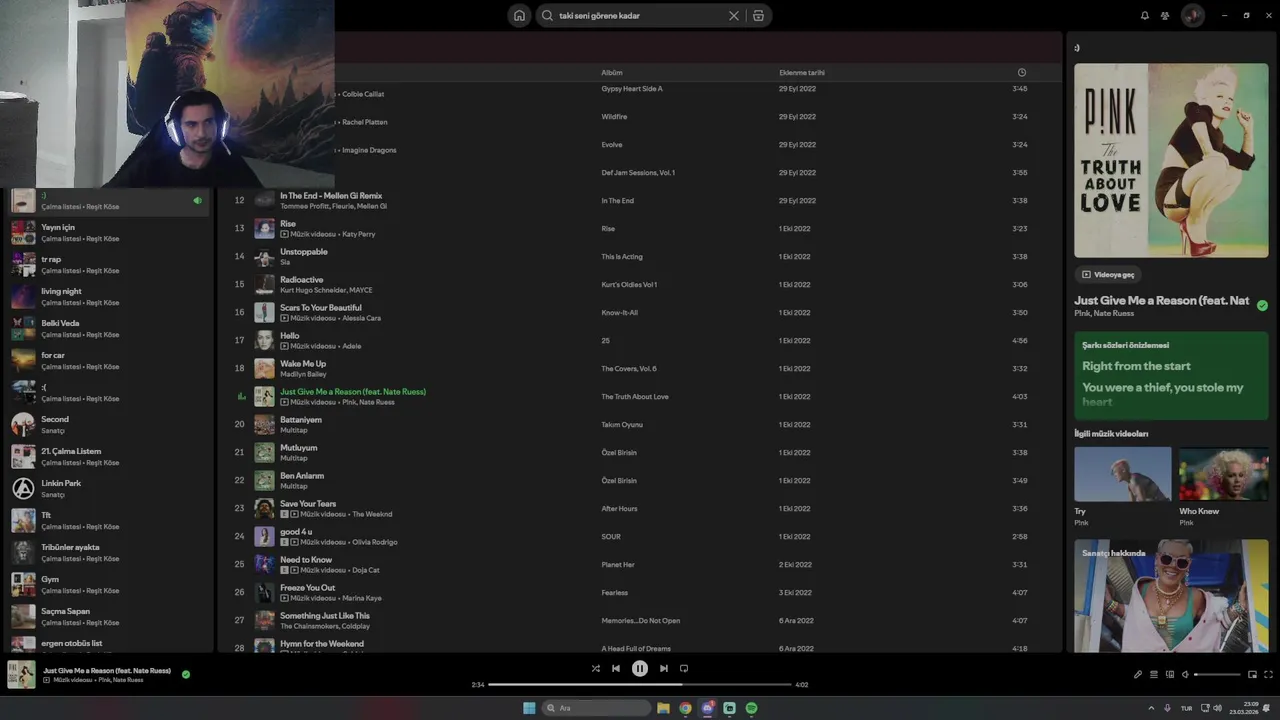Open the mini player
This screenshot has width=1280, height=720.
pyautogui.click(x=1252, y=674)
